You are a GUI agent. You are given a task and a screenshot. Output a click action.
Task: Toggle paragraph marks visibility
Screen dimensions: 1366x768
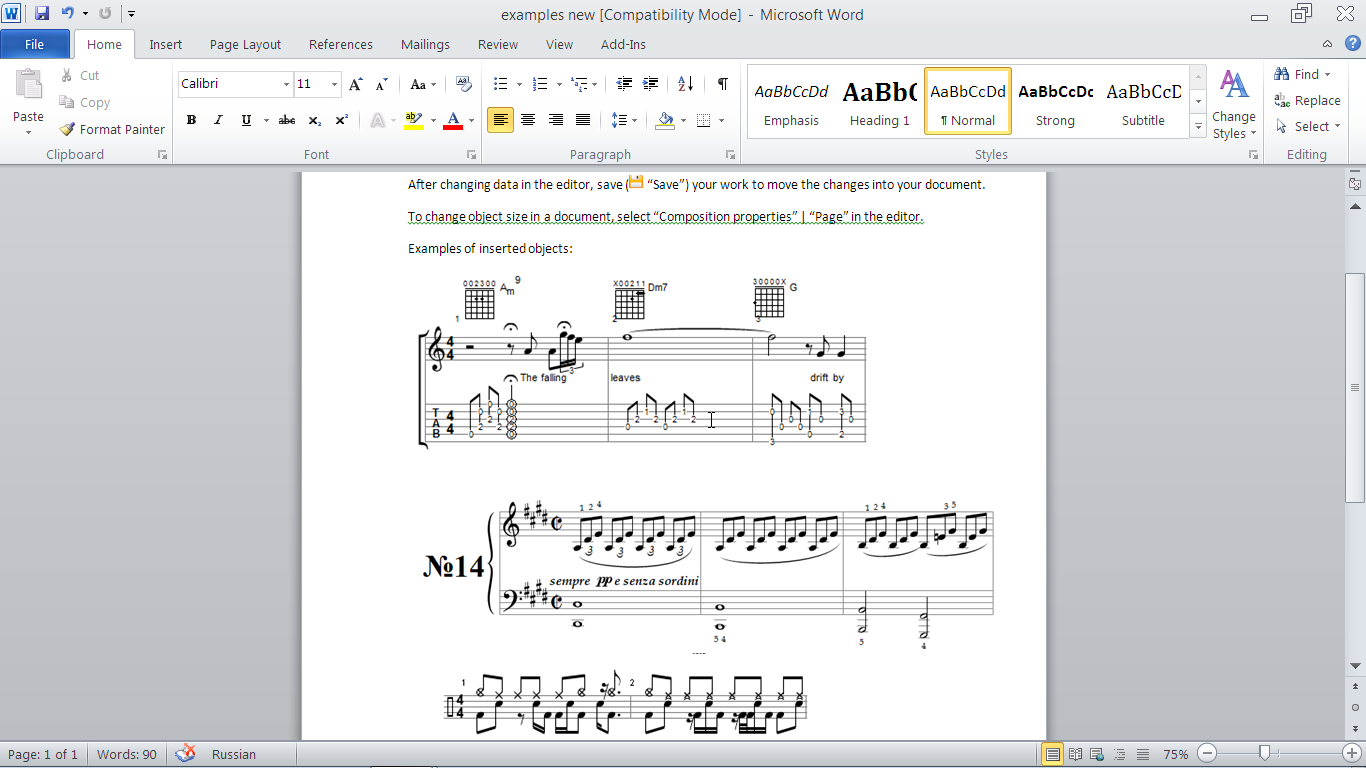tap(721, 84)
